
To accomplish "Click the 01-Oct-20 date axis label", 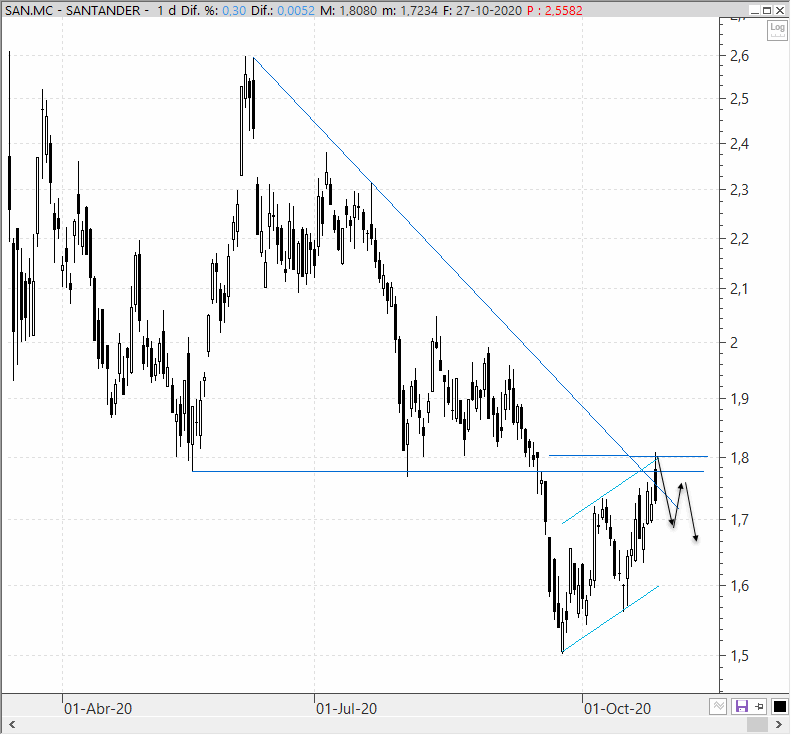I will pyautogui.click(x=617, y=709).
